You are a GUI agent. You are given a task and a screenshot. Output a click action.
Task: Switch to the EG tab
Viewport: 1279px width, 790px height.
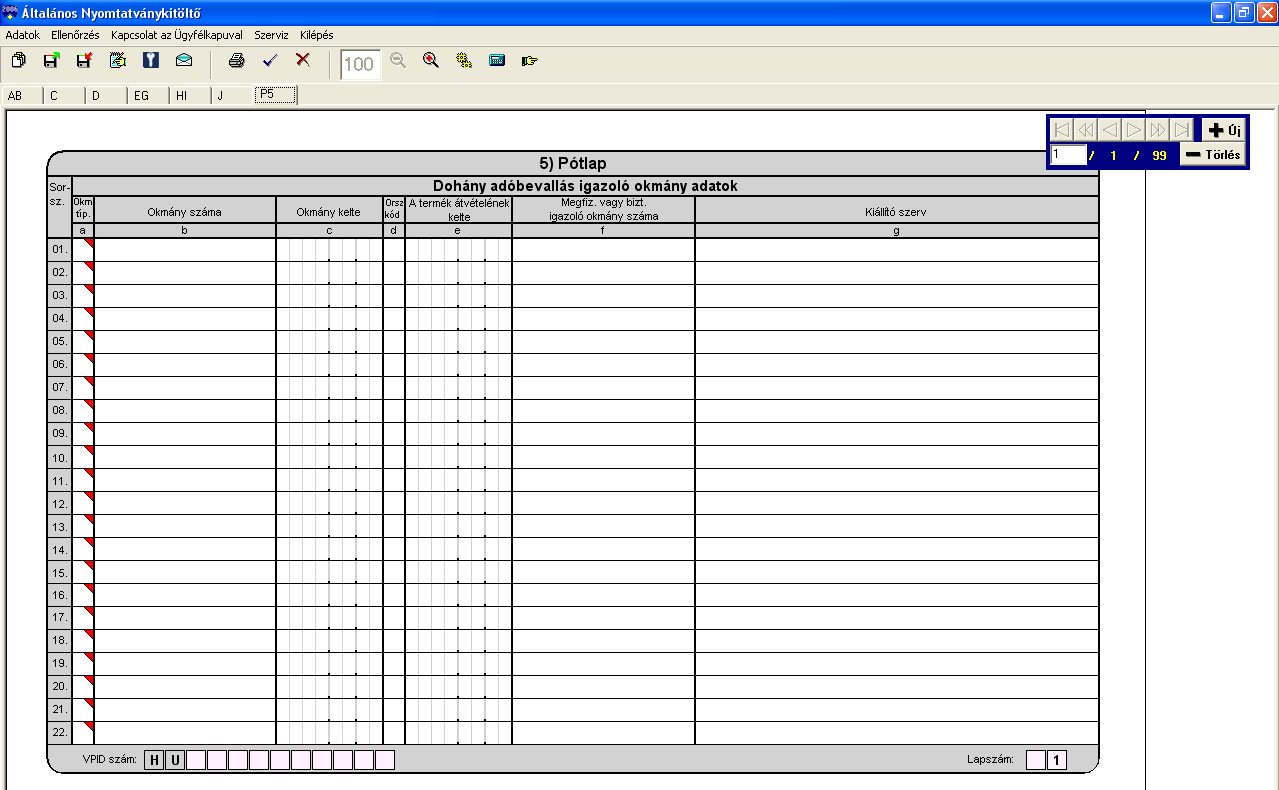148,96
